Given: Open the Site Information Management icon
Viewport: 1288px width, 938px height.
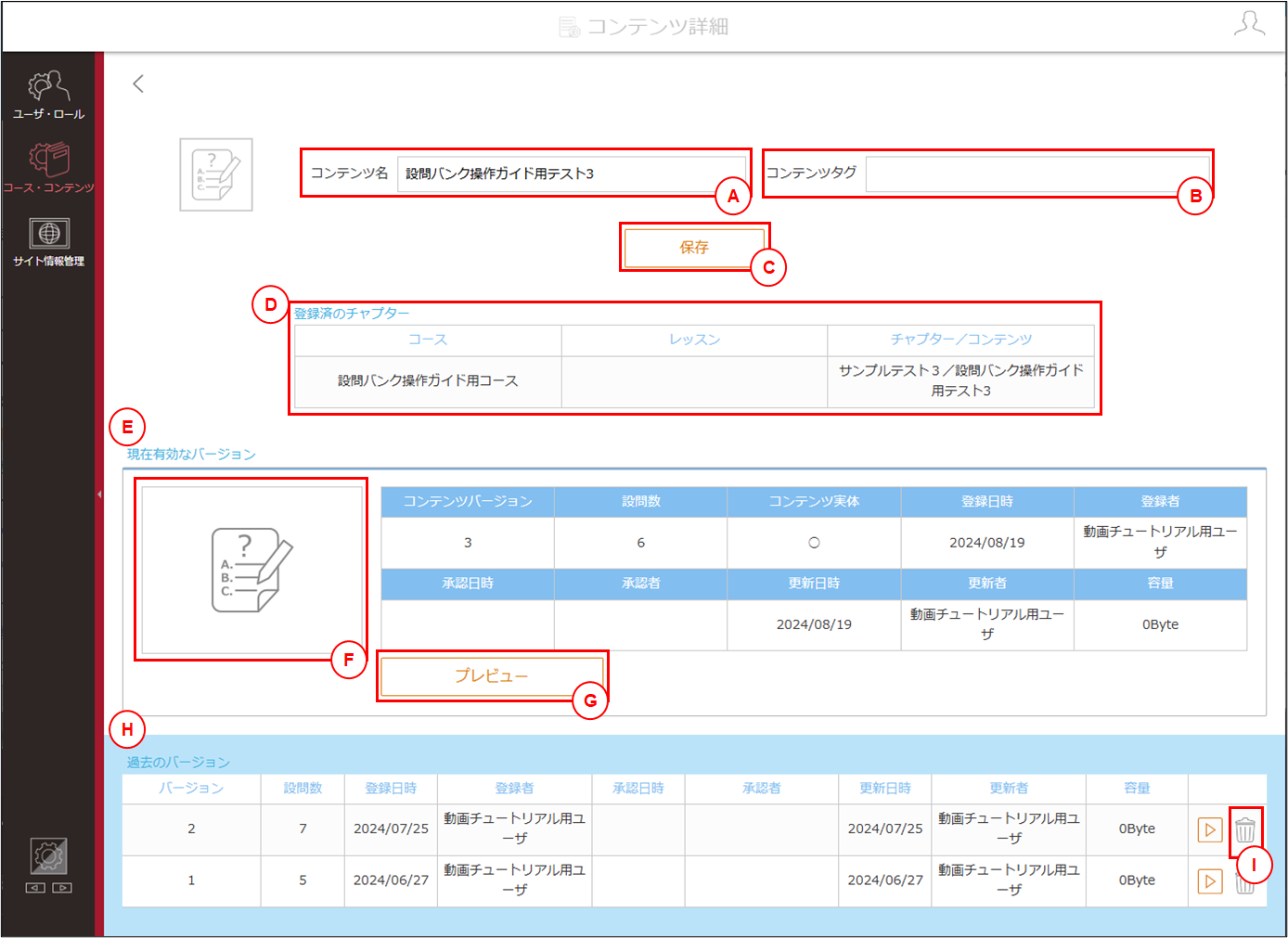Looking at the screenshot, I should (48, 242).
